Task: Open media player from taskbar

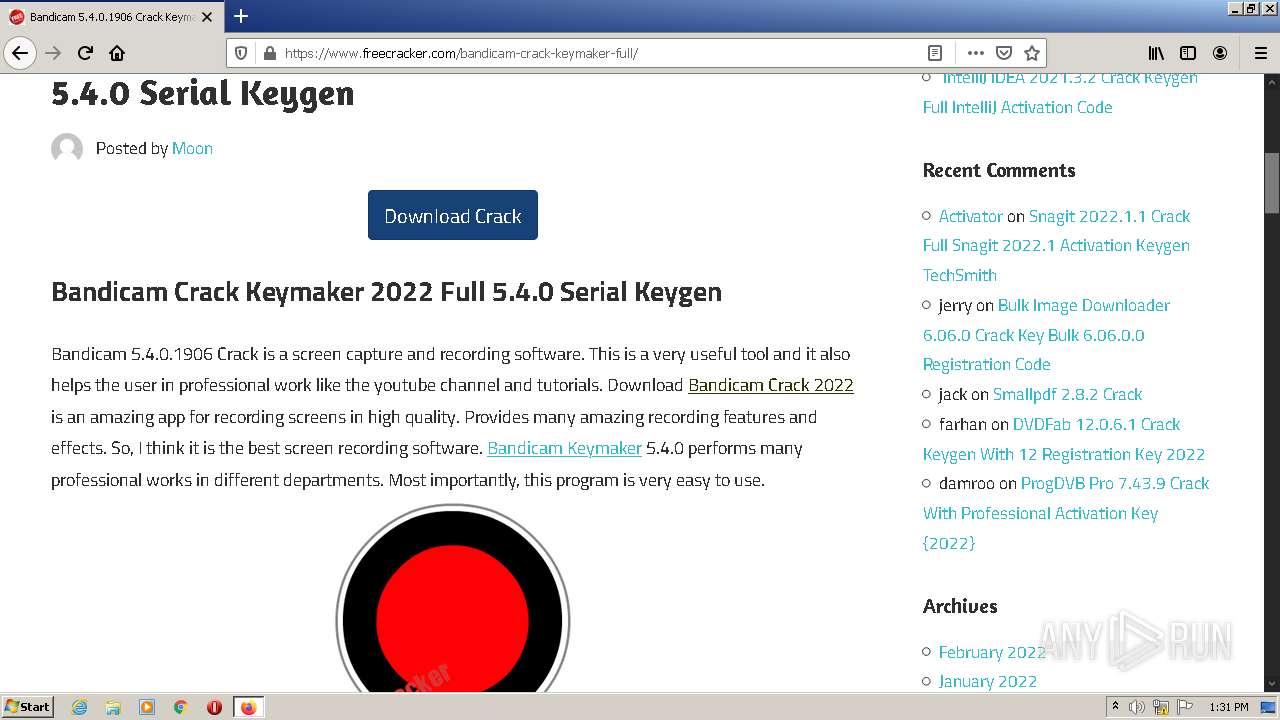Action: (147, 707)
